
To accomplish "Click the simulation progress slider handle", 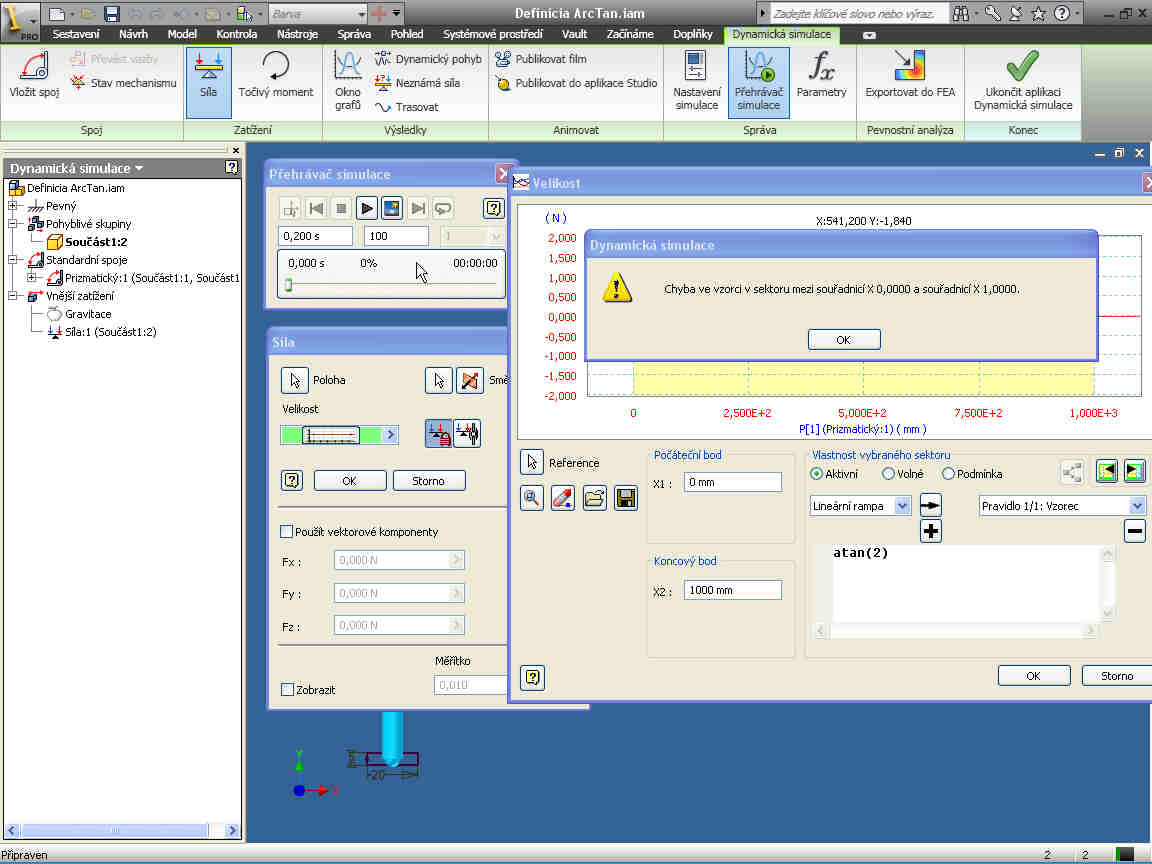I will click(289, 285).
